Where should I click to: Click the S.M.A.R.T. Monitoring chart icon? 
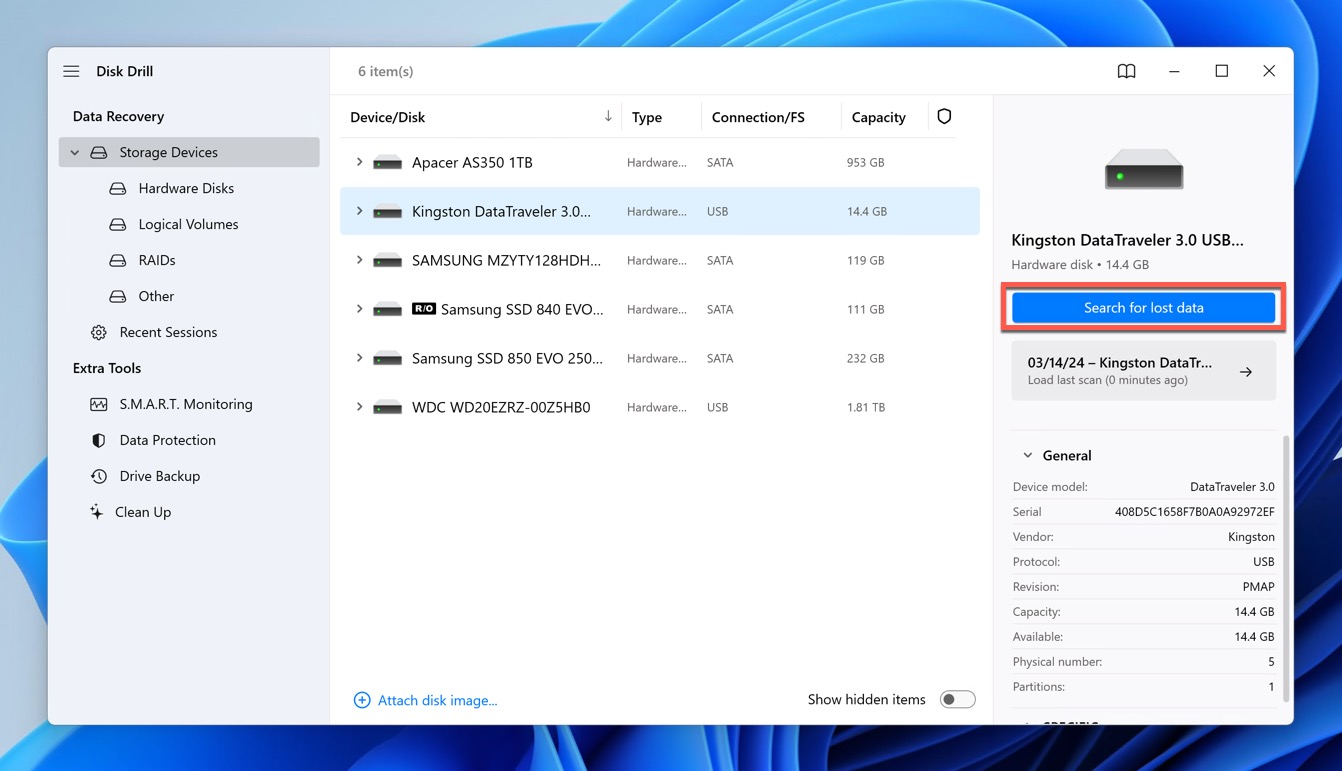98,404
